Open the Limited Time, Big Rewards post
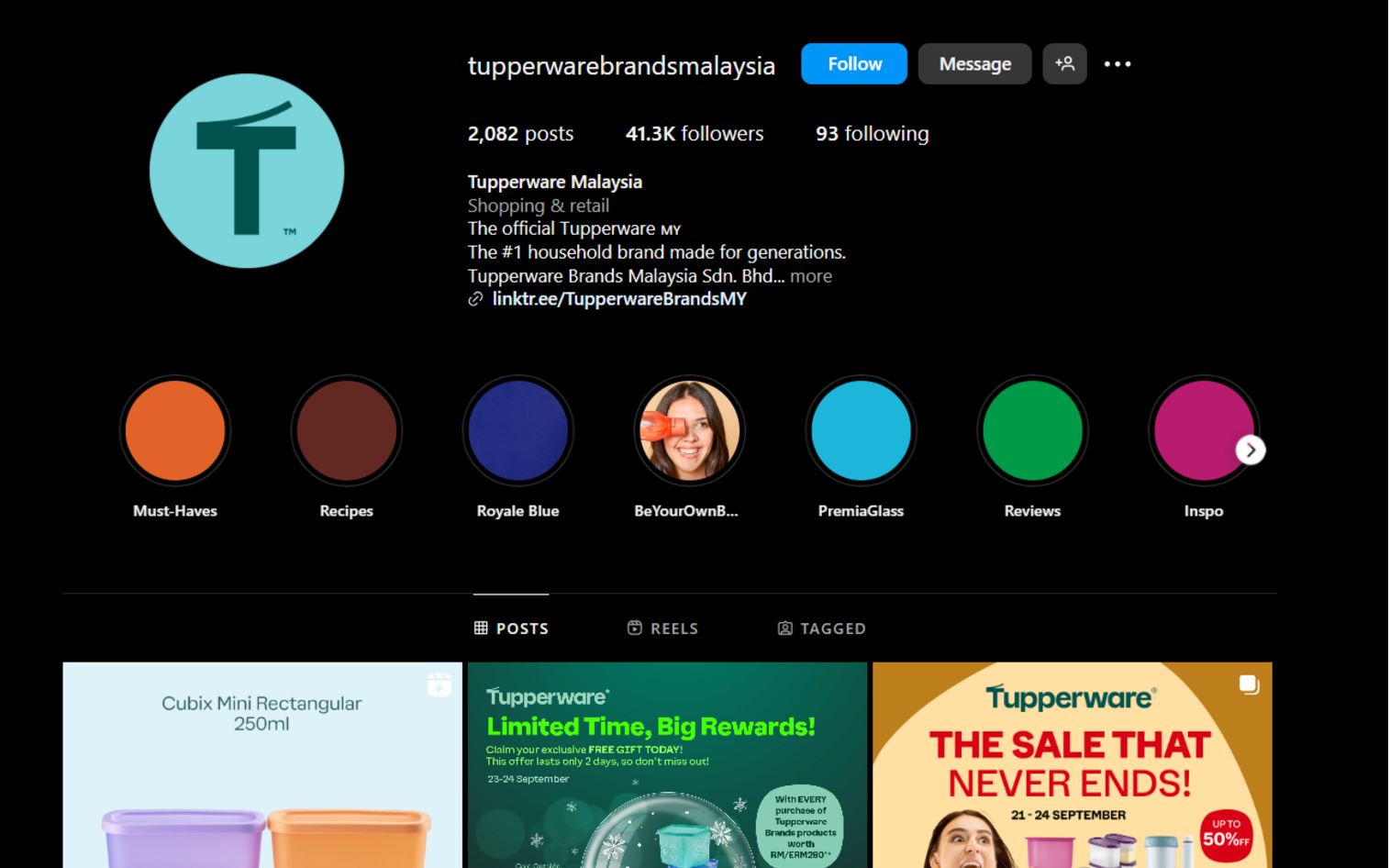This screenshot has width=1390, height=868. coord(667,765)
